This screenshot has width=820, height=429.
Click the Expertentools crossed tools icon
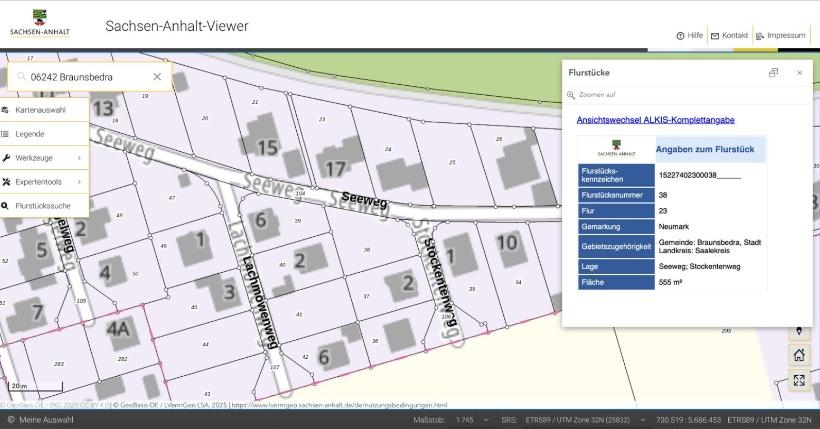(x=6, y=182)
